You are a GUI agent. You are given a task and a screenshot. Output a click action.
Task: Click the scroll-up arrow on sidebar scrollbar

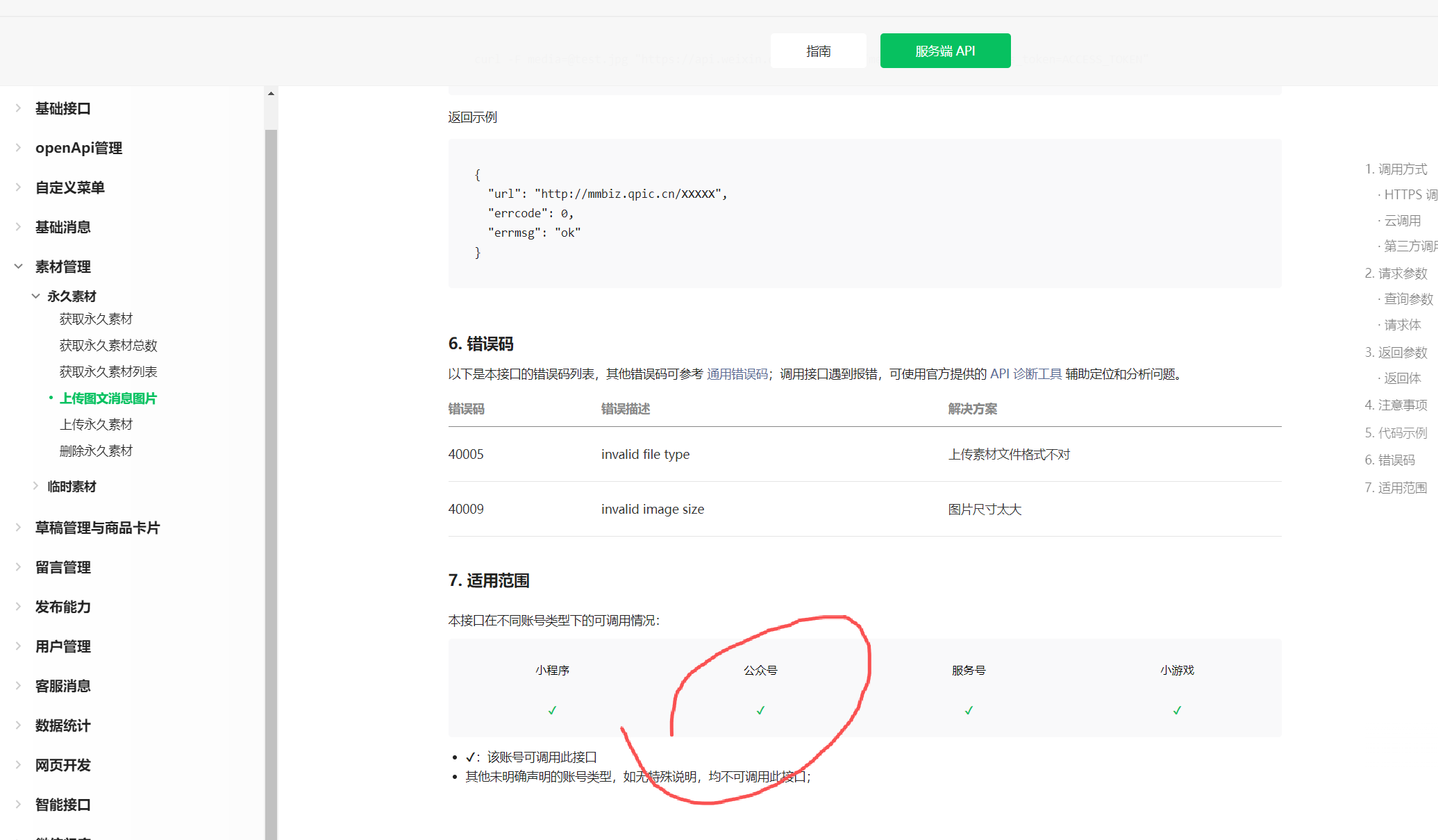pyautogui.click(x=271, y=93)
